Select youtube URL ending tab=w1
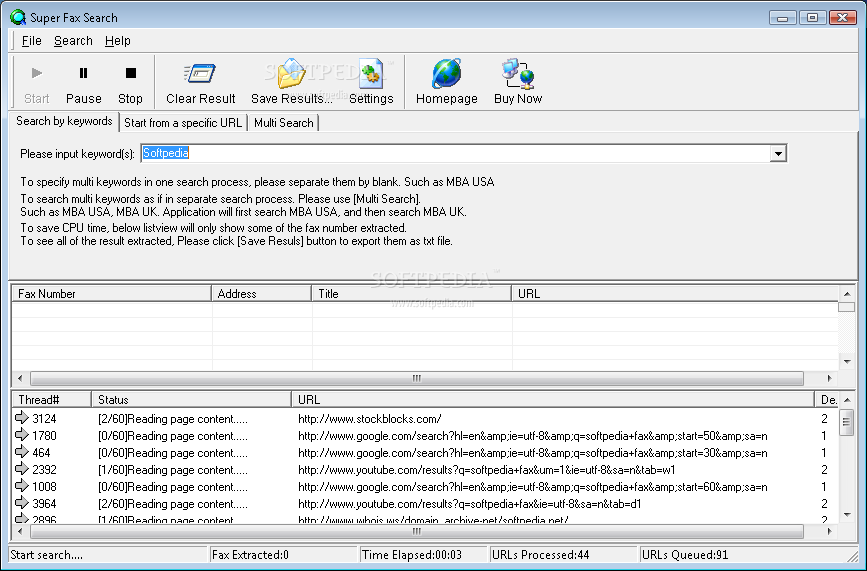The width and height of the screenshot is (867, 571). tap(487, 470)
